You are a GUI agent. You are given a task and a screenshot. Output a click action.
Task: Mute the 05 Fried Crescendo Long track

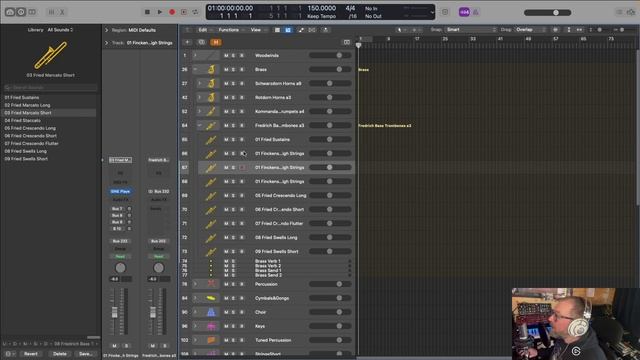[x=226, y=196]
